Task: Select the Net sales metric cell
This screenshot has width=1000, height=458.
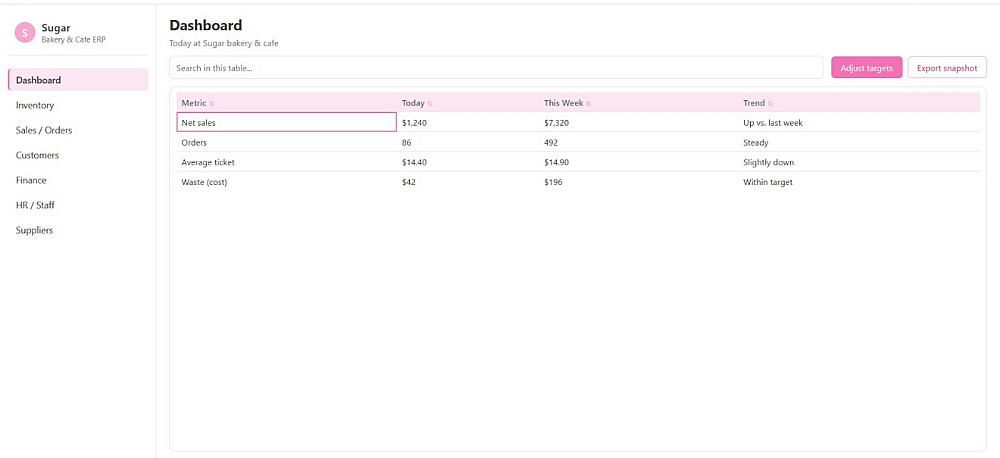Action: (x=286, y=122)
